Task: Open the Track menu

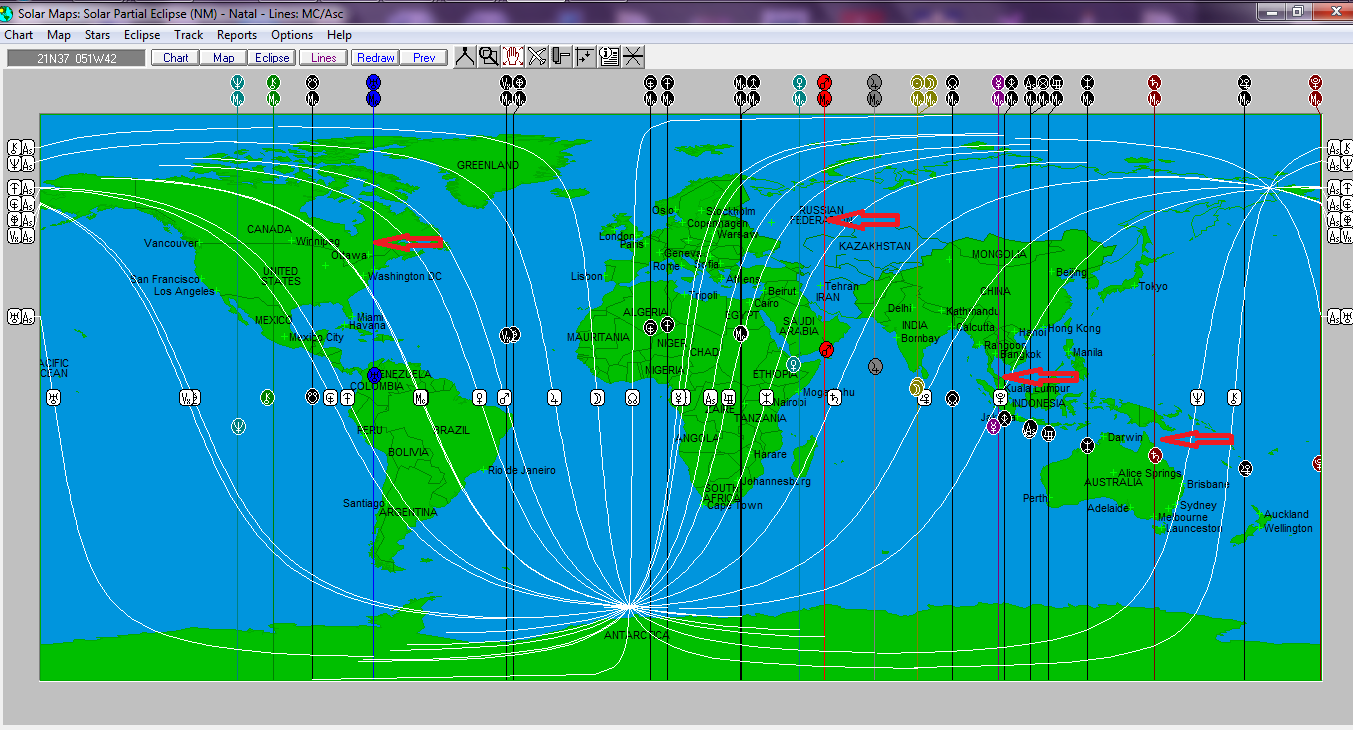Action: (188, 35)
